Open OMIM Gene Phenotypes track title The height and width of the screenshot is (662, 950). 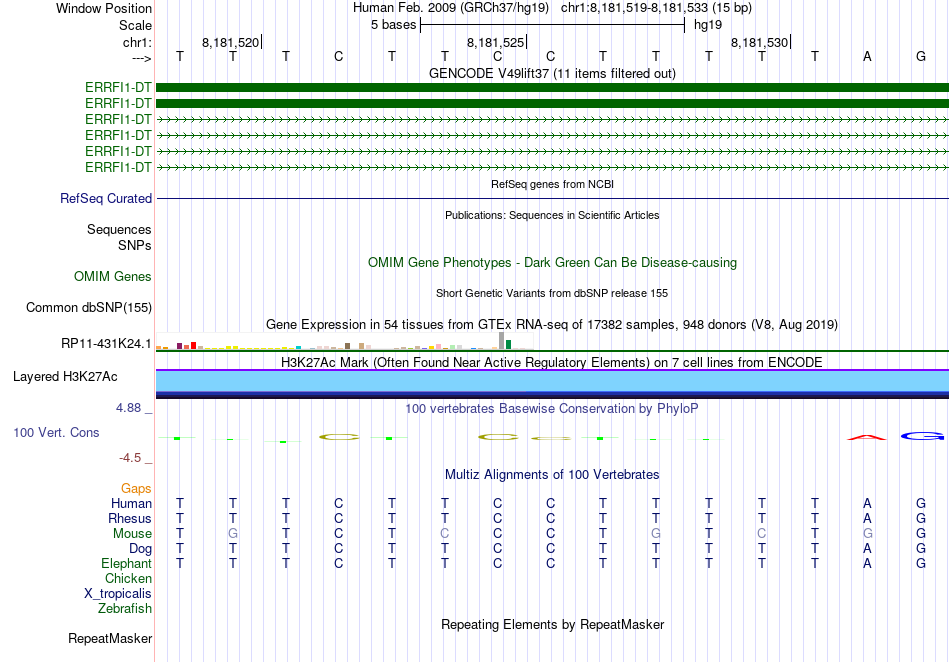[552, 262]
